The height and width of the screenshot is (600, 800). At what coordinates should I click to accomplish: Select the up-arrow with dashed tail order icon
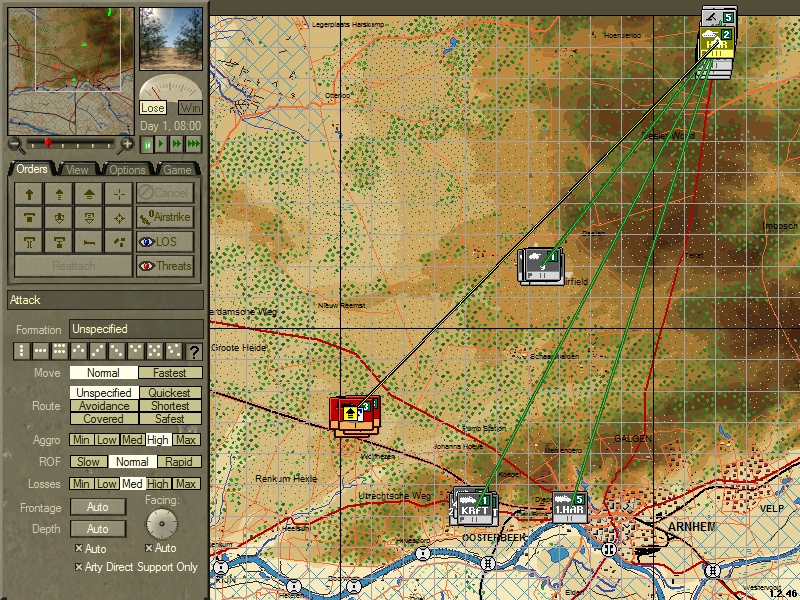point(59,194)
